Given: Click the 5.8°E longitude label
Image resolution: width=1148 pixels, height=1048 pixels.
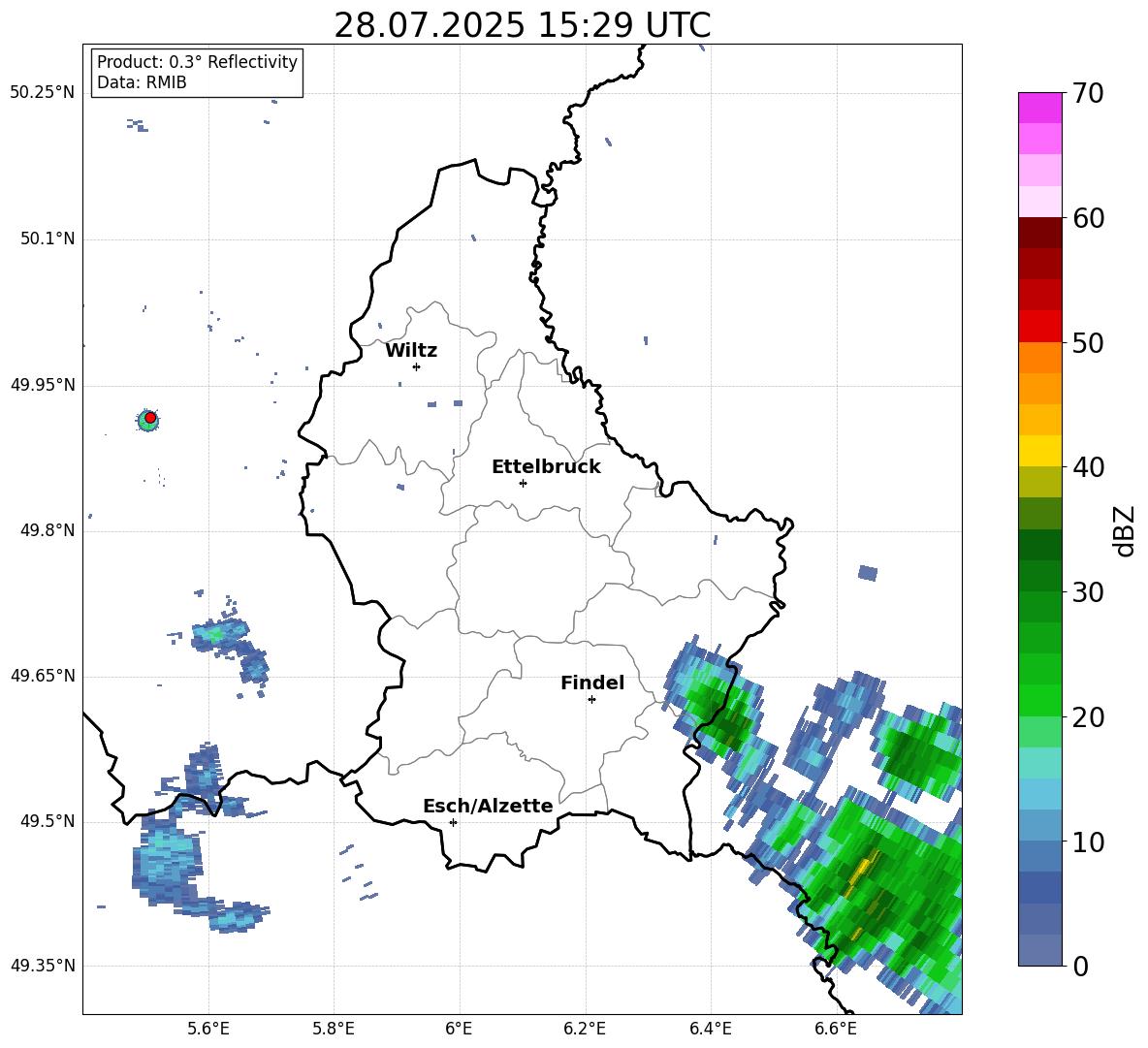Looking at the screenshot, I should [334, 1030].
